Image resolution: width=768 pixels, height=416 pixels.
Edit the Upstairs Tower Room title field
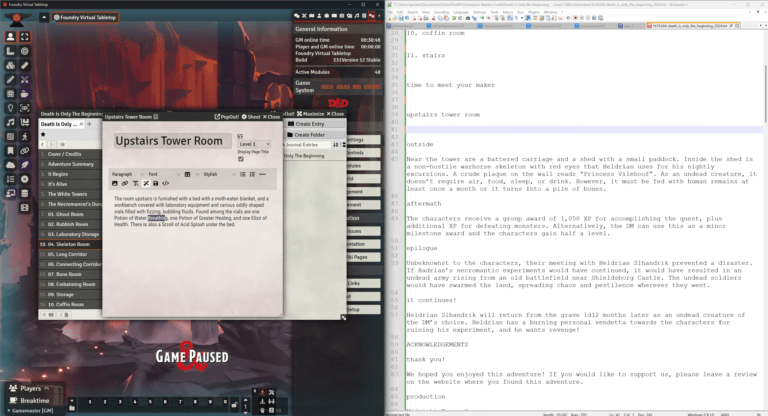172,141
